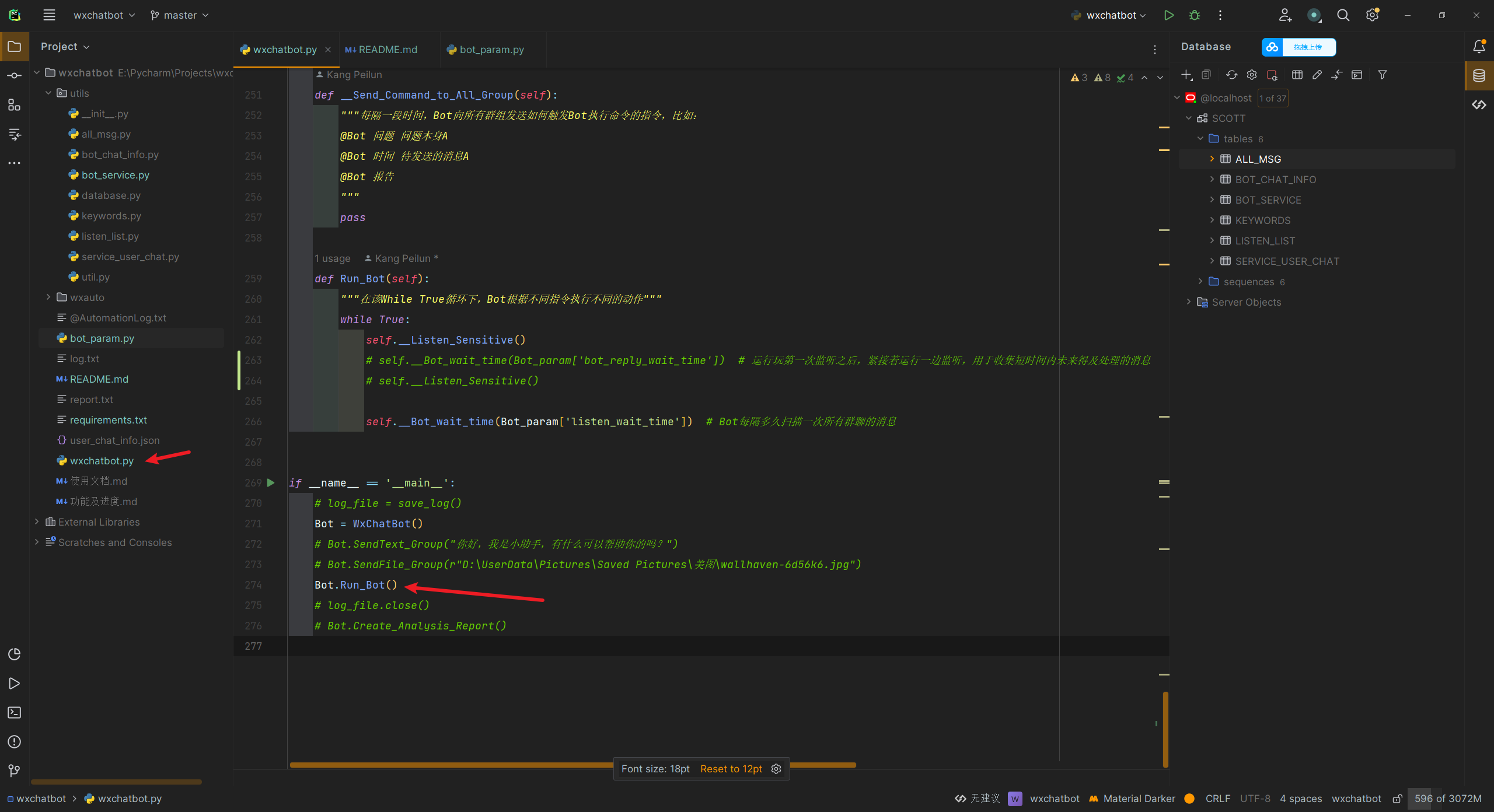Click the 1 of 37 schemas badge
Image resolution: width=1494 pixels, height=812 pixels.
(x=1273, y=98)
